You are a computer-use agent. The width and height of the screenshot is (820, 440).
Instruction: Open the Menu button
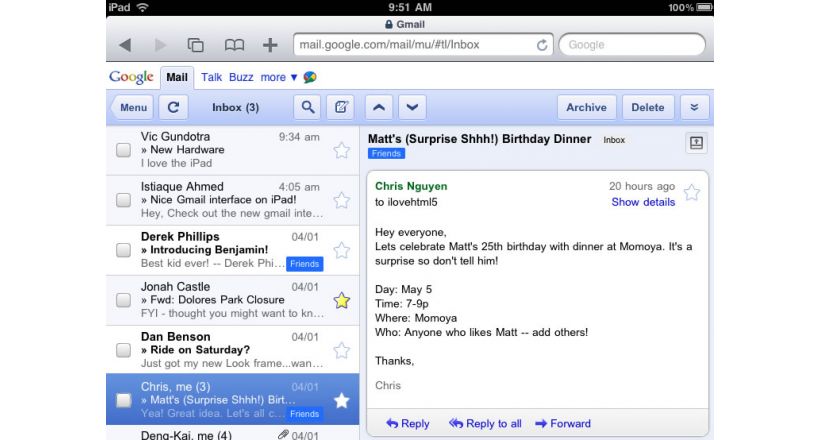(x=132, y=107)
